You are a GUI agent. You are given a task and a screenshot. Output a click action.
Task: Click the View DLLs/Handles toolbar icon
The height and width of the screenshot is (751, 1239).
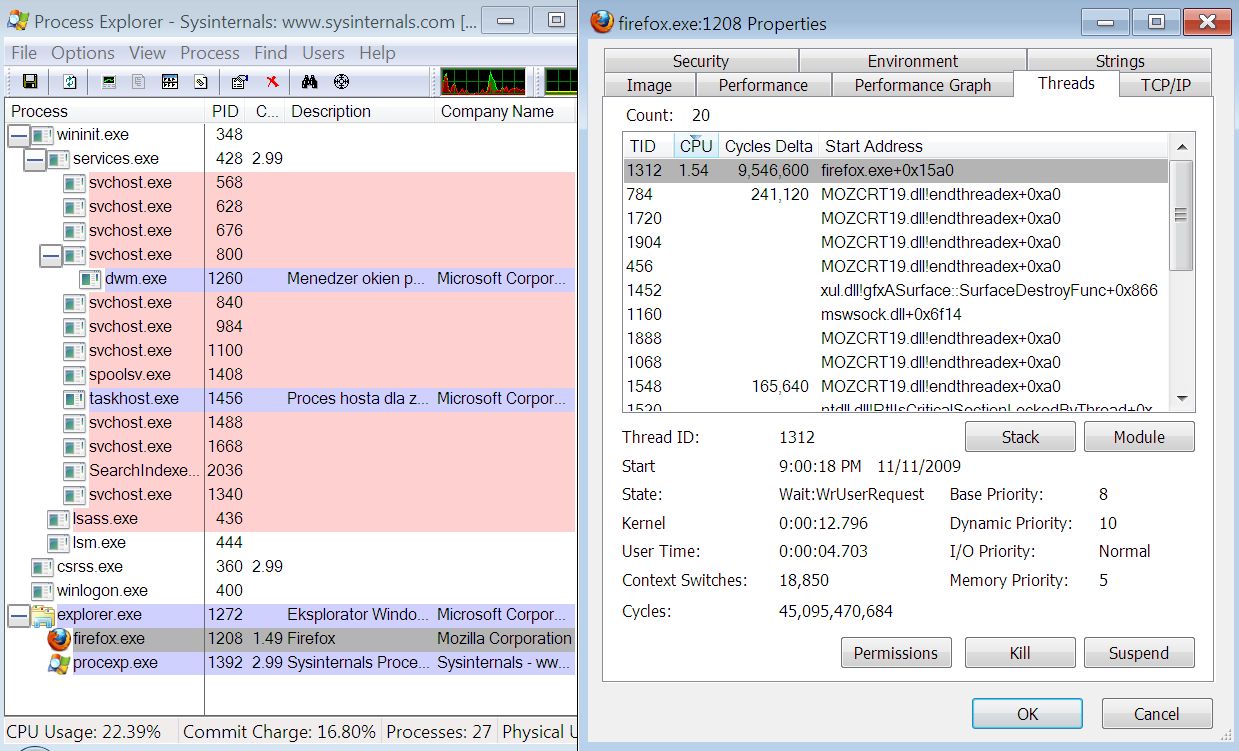[200, 82]
